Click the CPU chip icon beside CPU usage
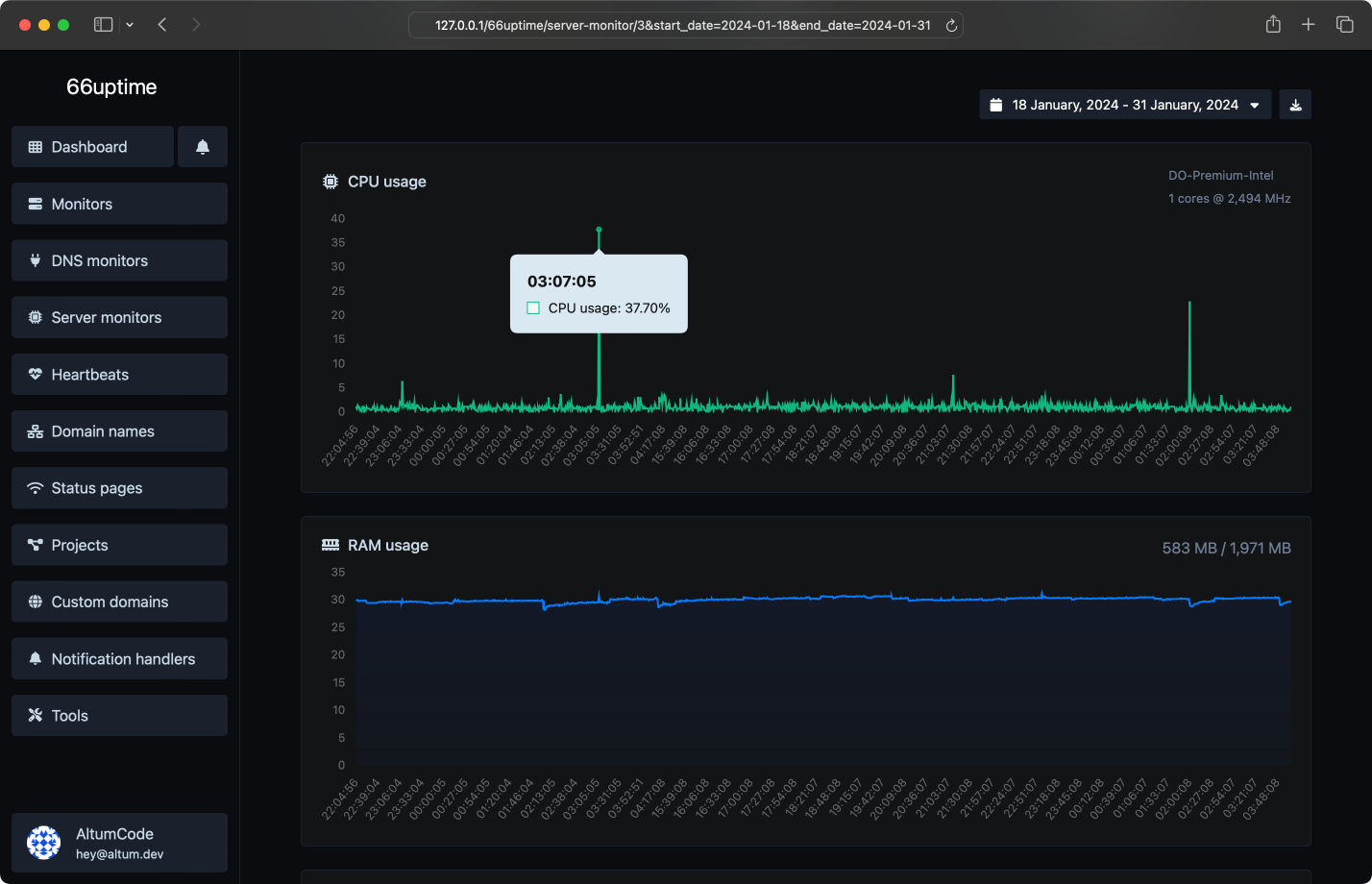This screenshot has width=1372, height=884. click(x=330, y=181)
